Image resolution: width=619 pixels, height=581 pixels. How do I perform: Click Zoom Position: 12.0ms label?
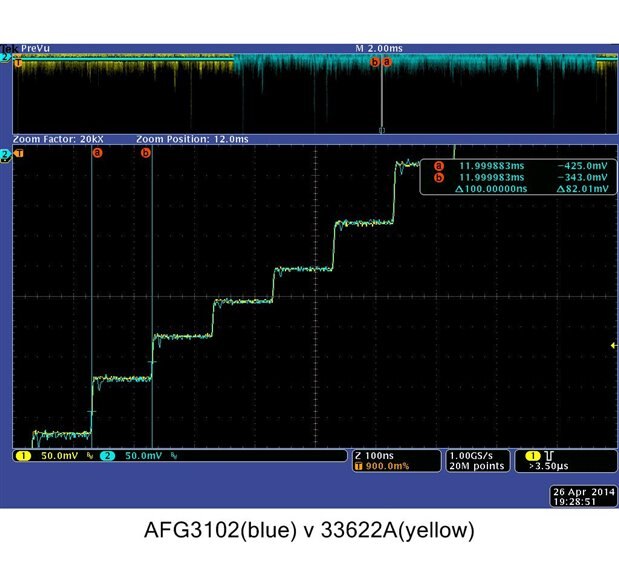coord(192,139)
